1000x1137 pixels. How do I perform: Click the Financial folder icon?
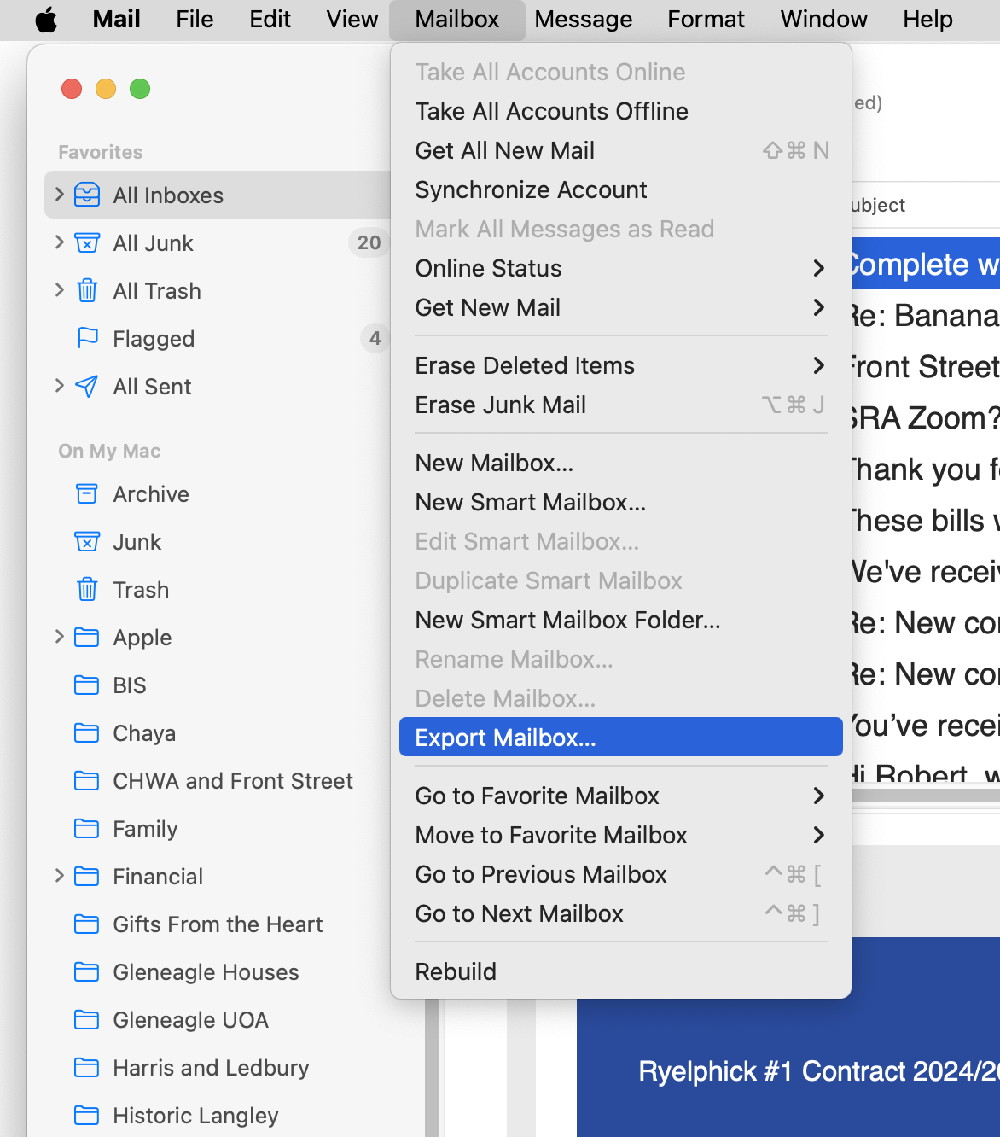[x=87, y=877]
